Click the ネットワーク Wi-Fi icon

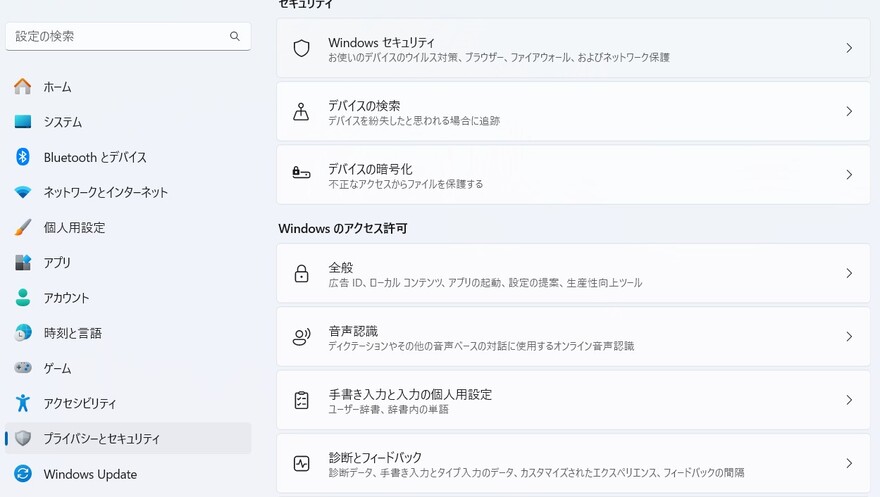[22, 192]
